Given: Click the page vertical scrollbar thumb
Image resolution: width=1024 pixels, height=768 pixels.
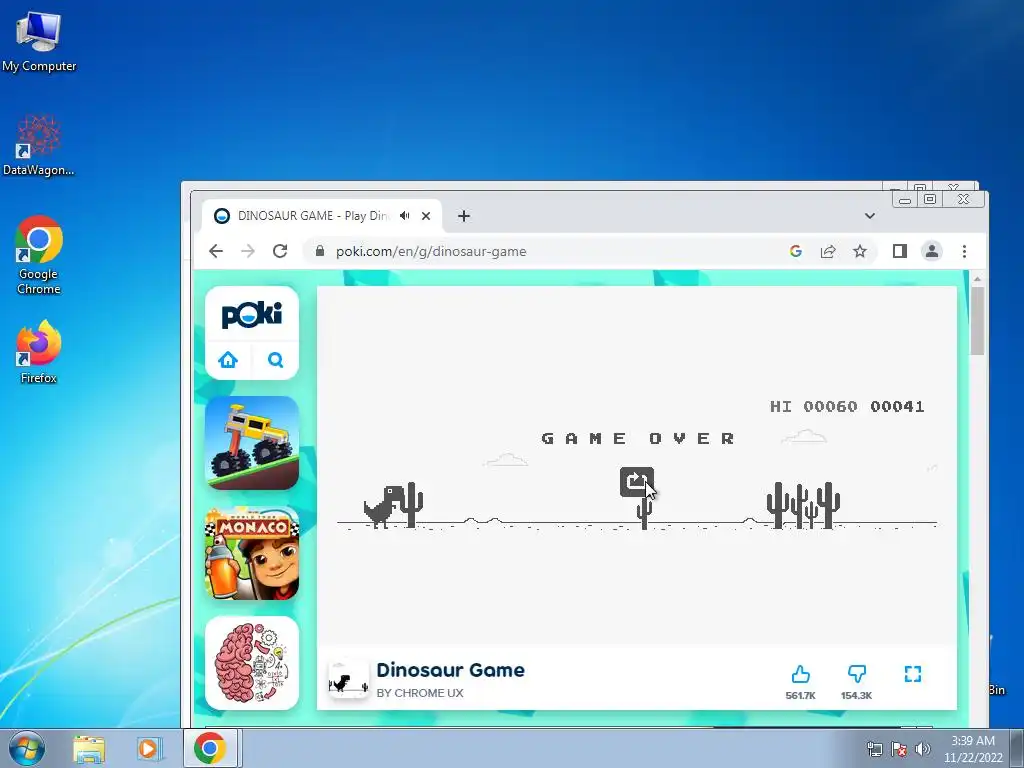Looking at the screenshot, I should pyautogui.click(x=977, y=321).
